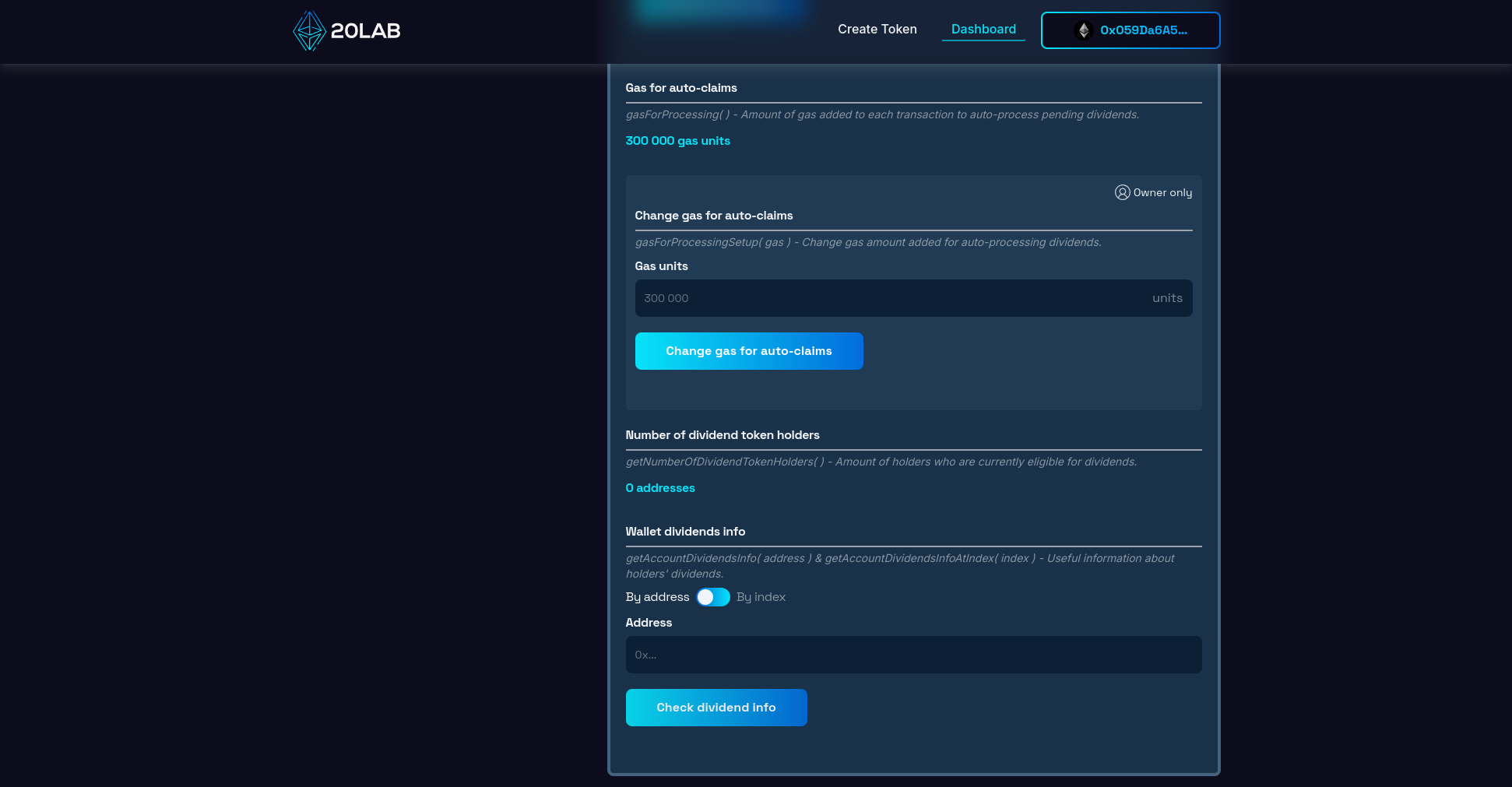Focus the Address 0x... input field

coord(914,655)
